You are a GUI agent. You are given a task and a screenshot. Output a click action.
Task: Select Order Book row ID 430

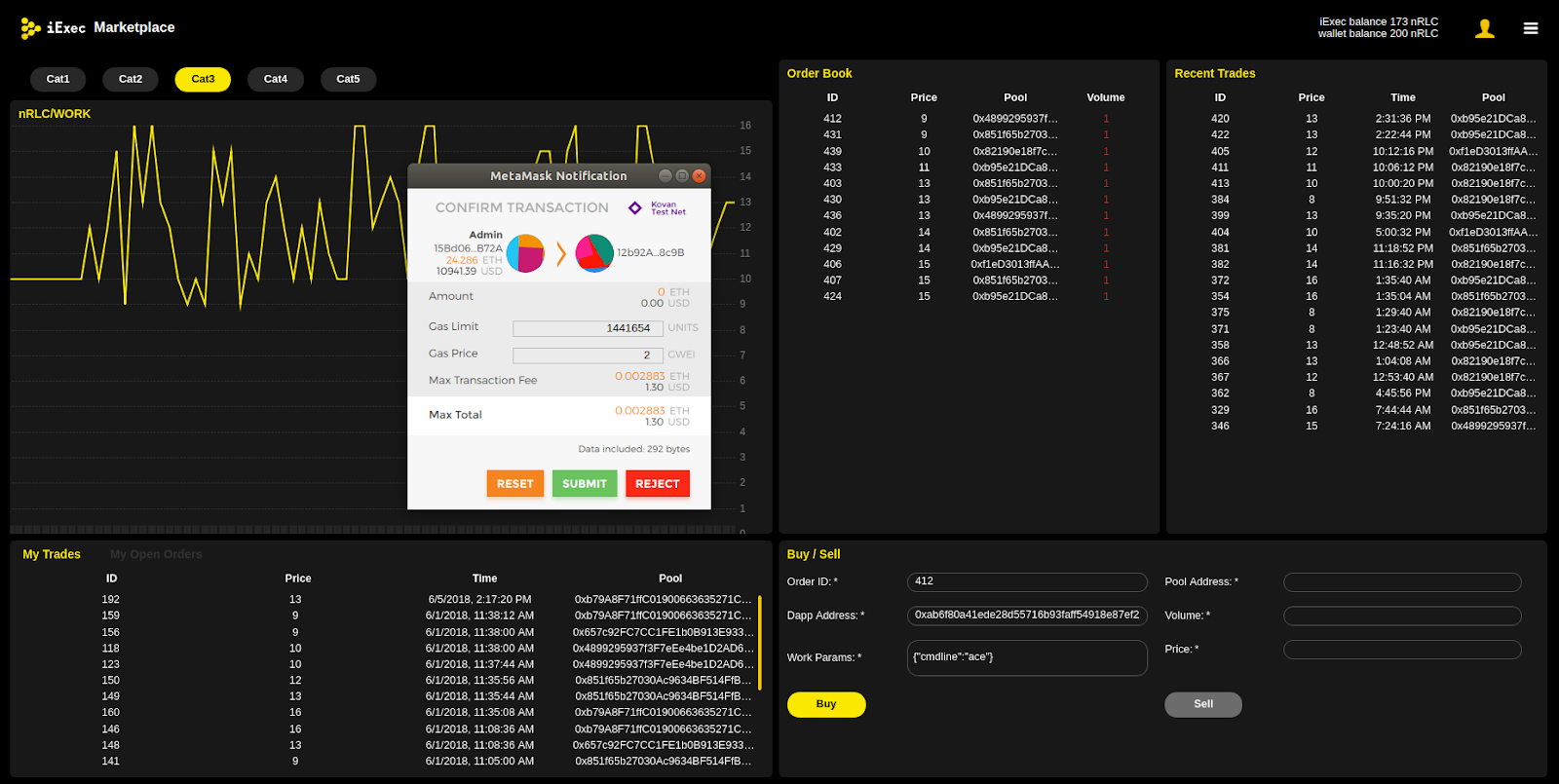pos(970,200)
